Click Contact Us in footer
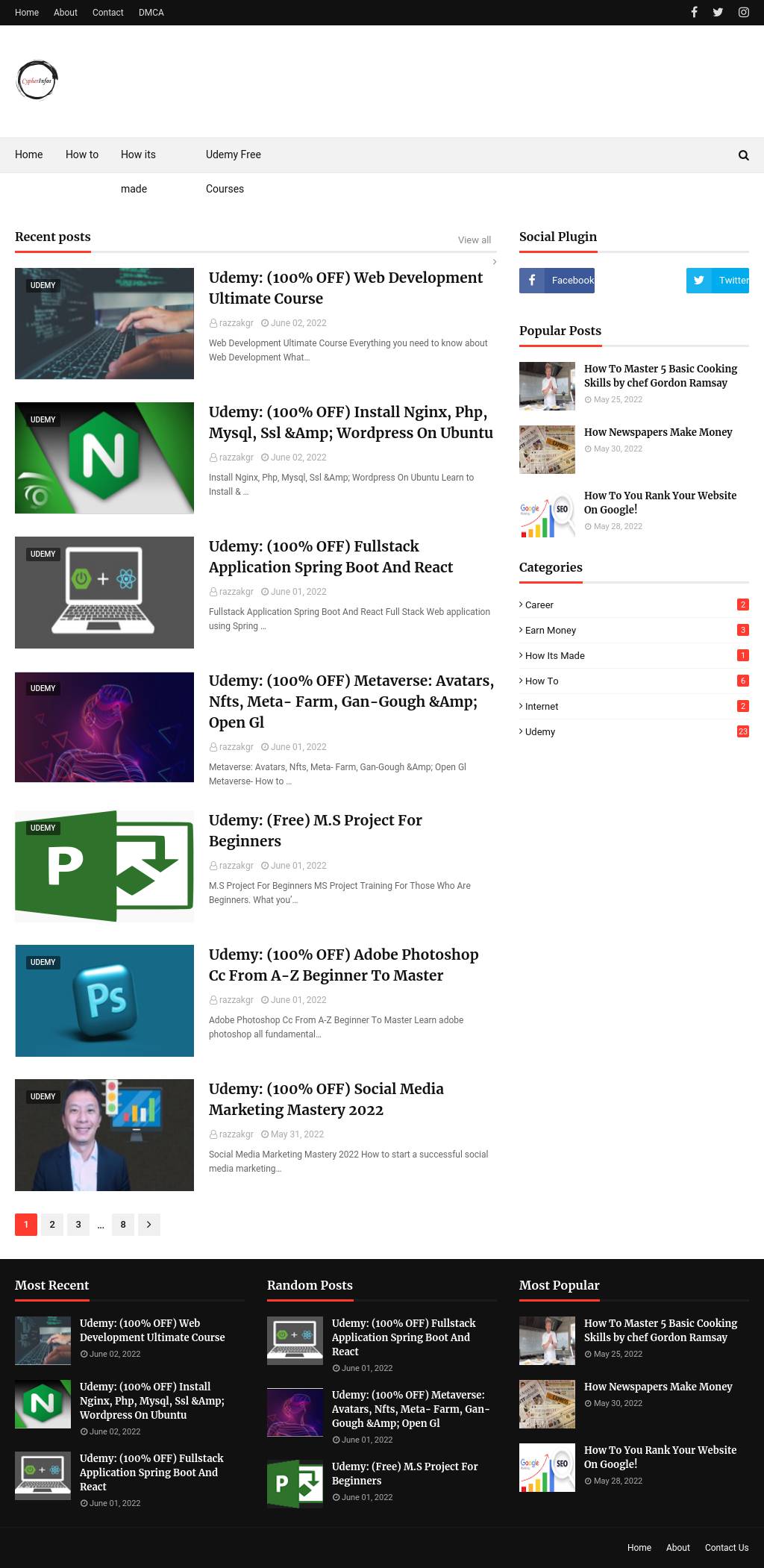Viewport: 764px width, 1568px height. tap(726, 1548)
